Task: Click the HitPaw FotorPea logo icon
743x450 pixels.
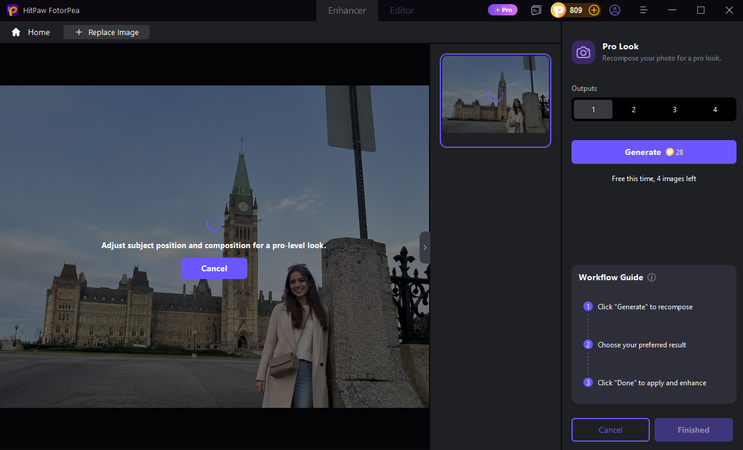Action: tap(12, 10)
